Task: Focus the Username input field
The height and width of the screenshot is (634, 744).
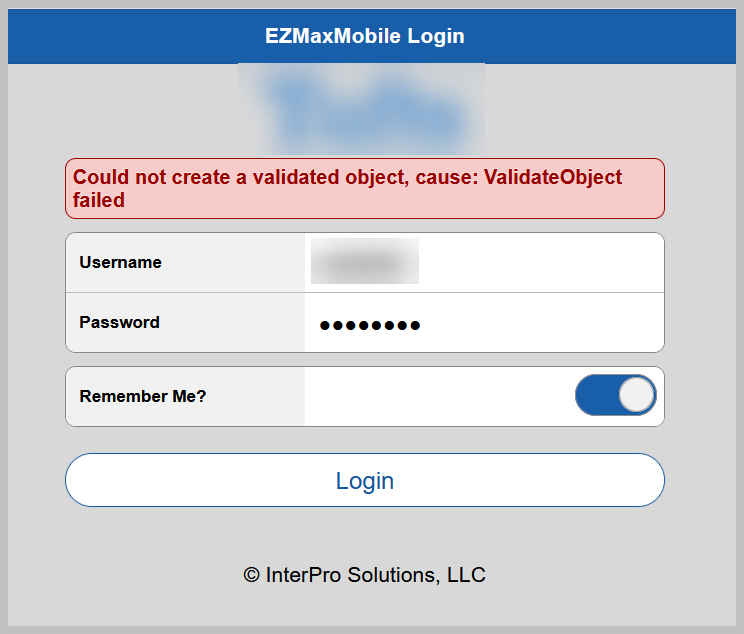Action: pos(484,262)
